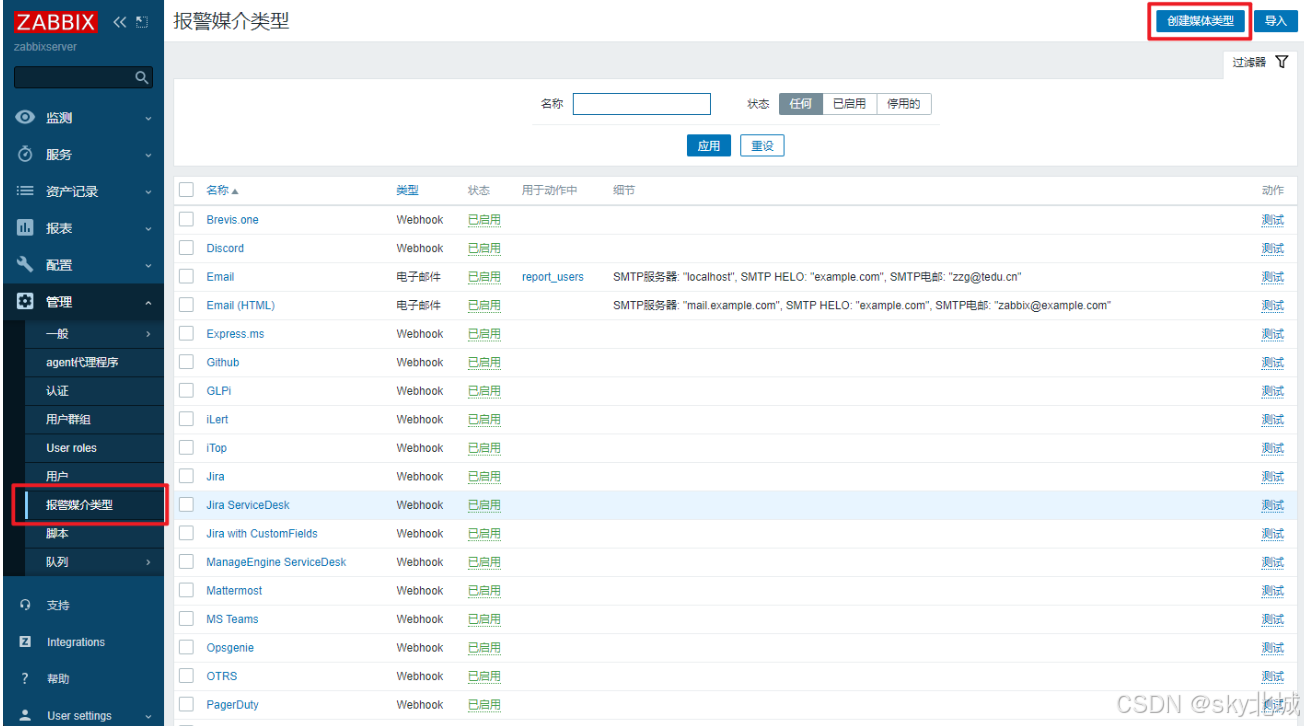Tick the select-all checkbox in the table header
Viewport: 1304px width, 726px height.
[x=186, y=190]
